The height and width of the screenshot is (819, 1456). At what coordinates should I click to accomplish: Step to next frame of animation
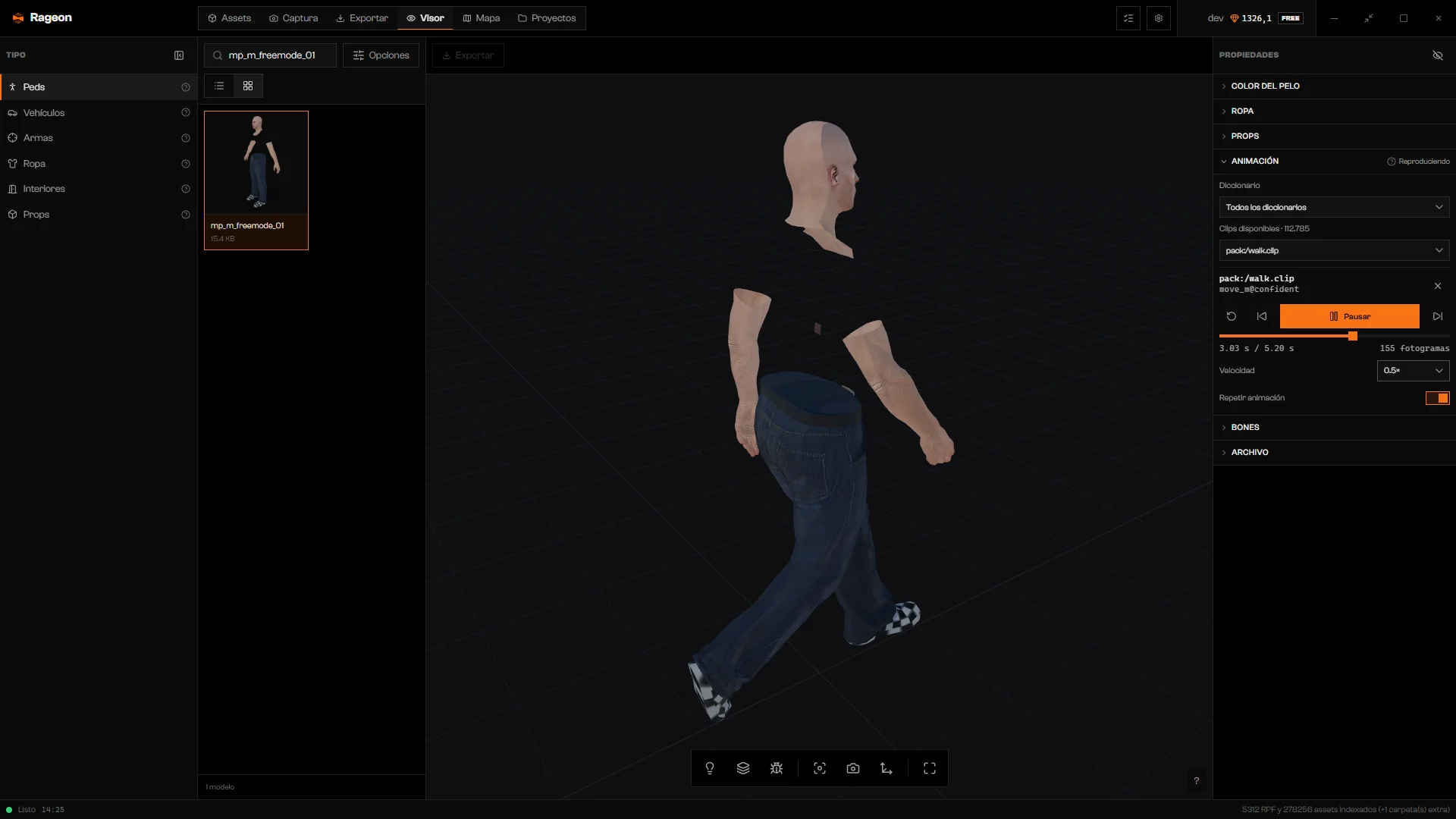[1438, 316]
